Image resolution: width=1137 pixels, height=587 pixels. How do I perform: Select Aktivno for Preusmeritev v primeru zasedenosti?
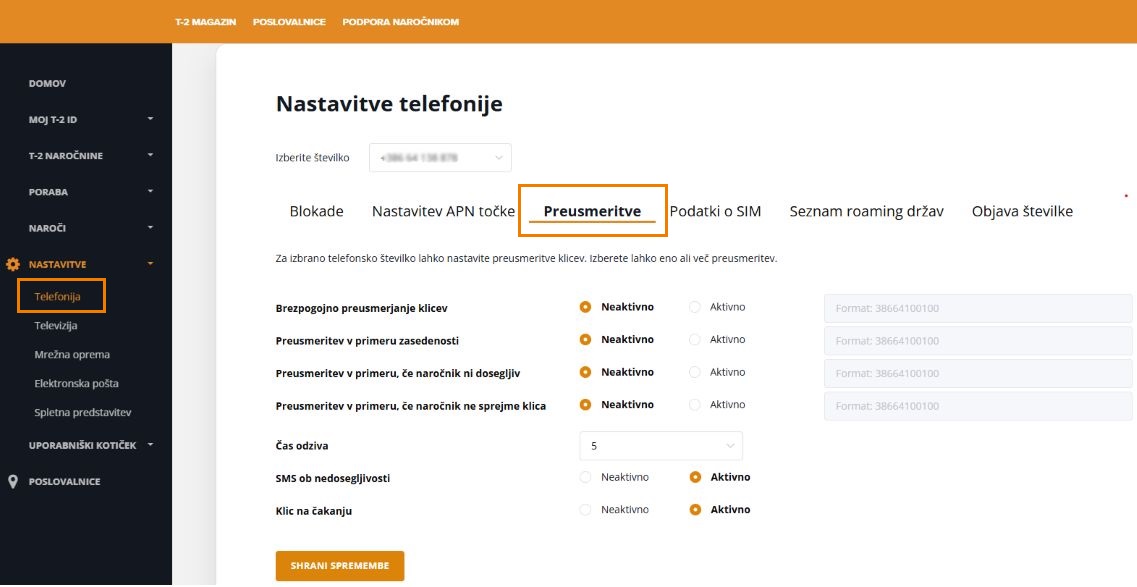(695, 340)
